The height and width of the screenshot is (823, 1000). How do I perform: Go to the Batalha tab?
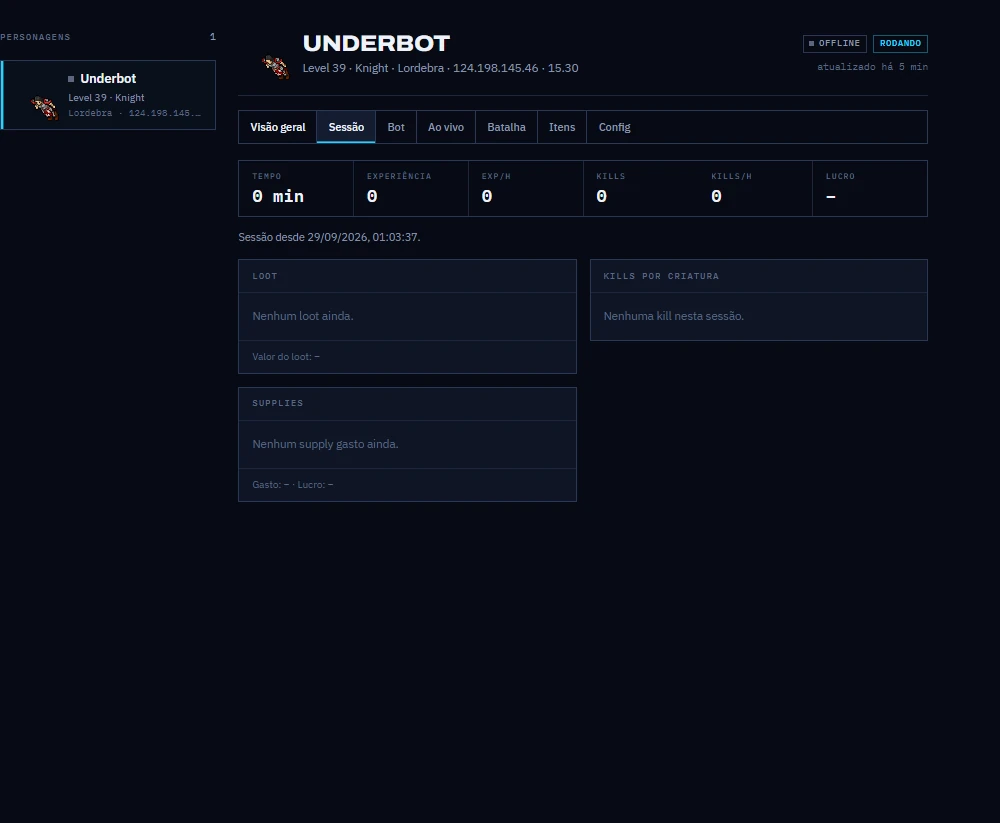coord(506,127)
